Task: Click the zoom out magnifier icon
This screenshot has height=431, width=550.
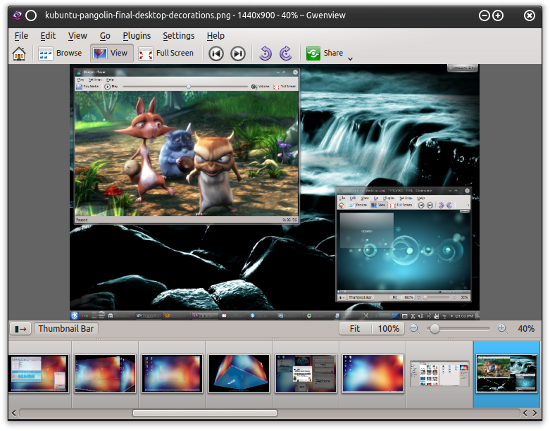Action: coord(415,329)
